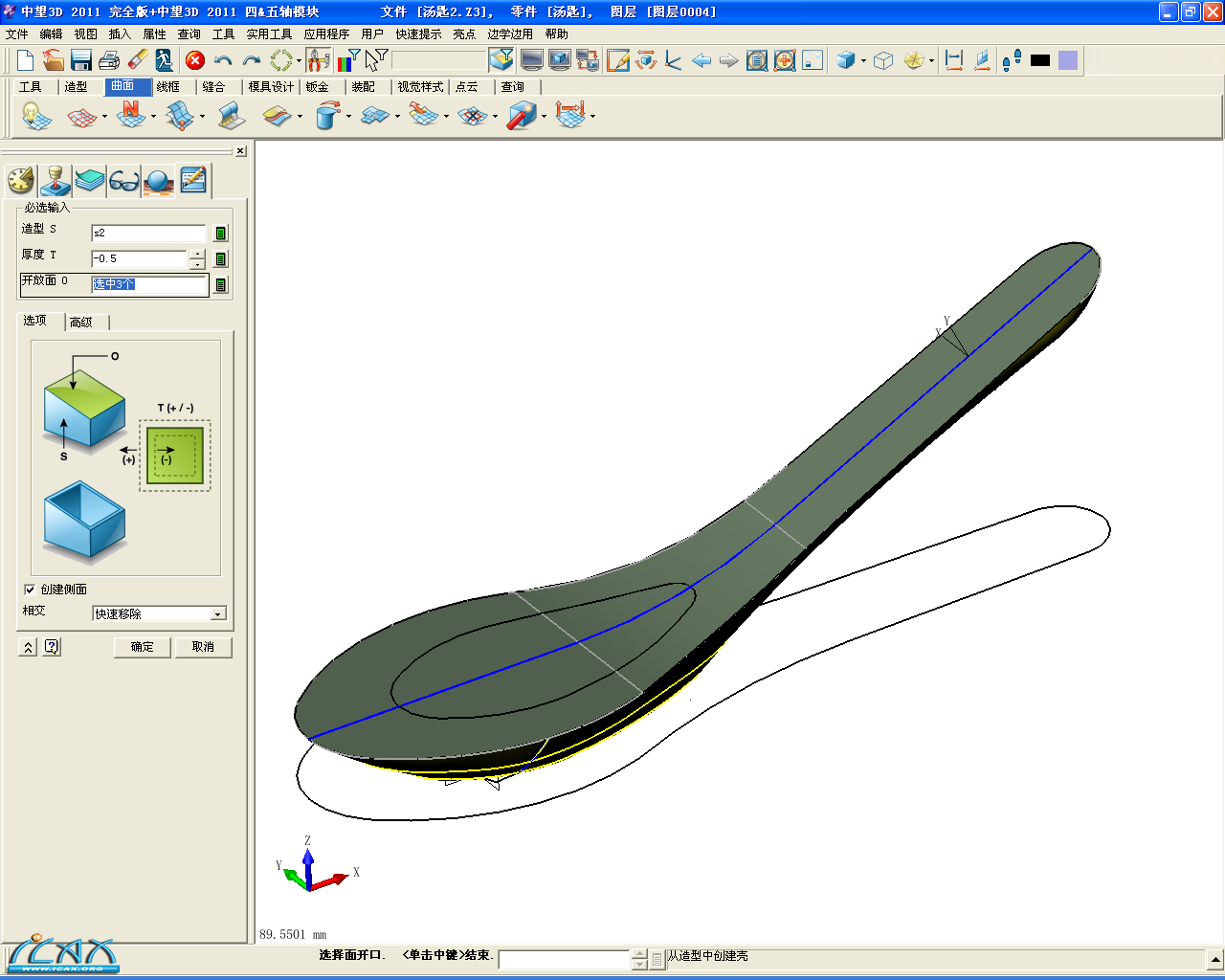Viewport: 1225px width, 980px height.
Task: Toggle the 创建侧面 checkbox
Action: pos(30,590)
